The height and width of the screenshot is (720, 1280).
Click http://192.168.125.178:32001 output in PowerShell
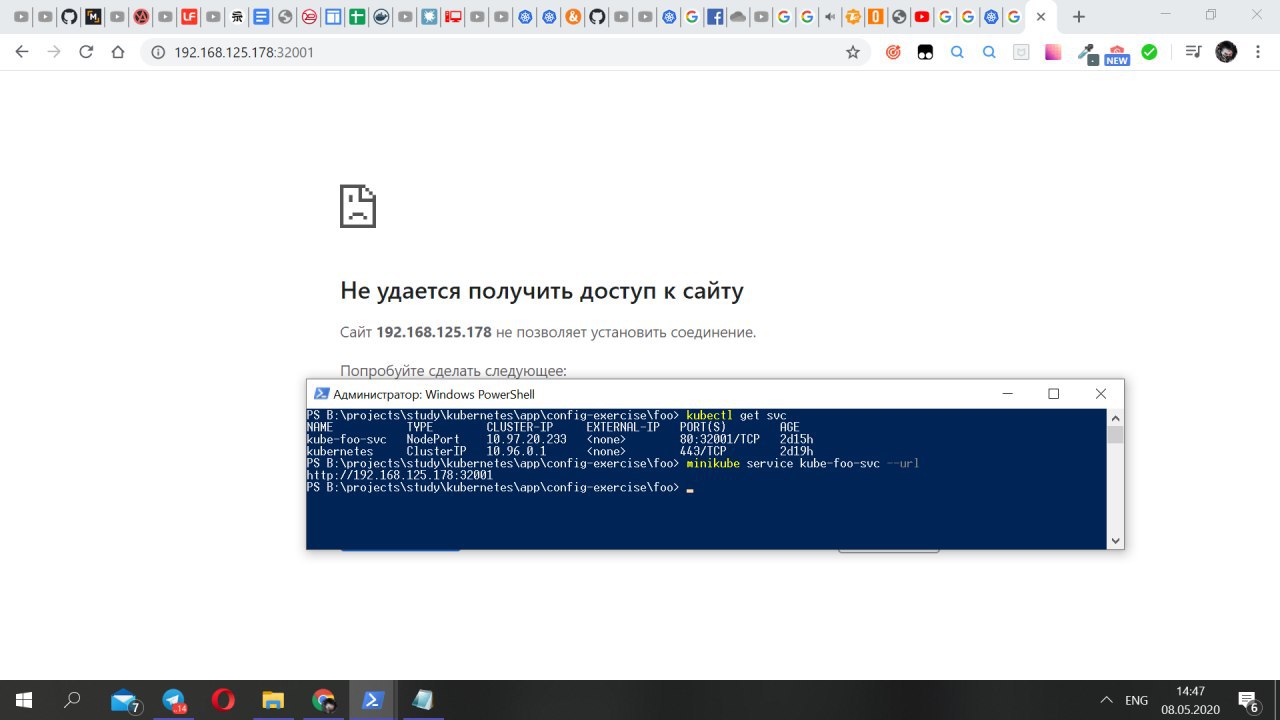[400, 475]
